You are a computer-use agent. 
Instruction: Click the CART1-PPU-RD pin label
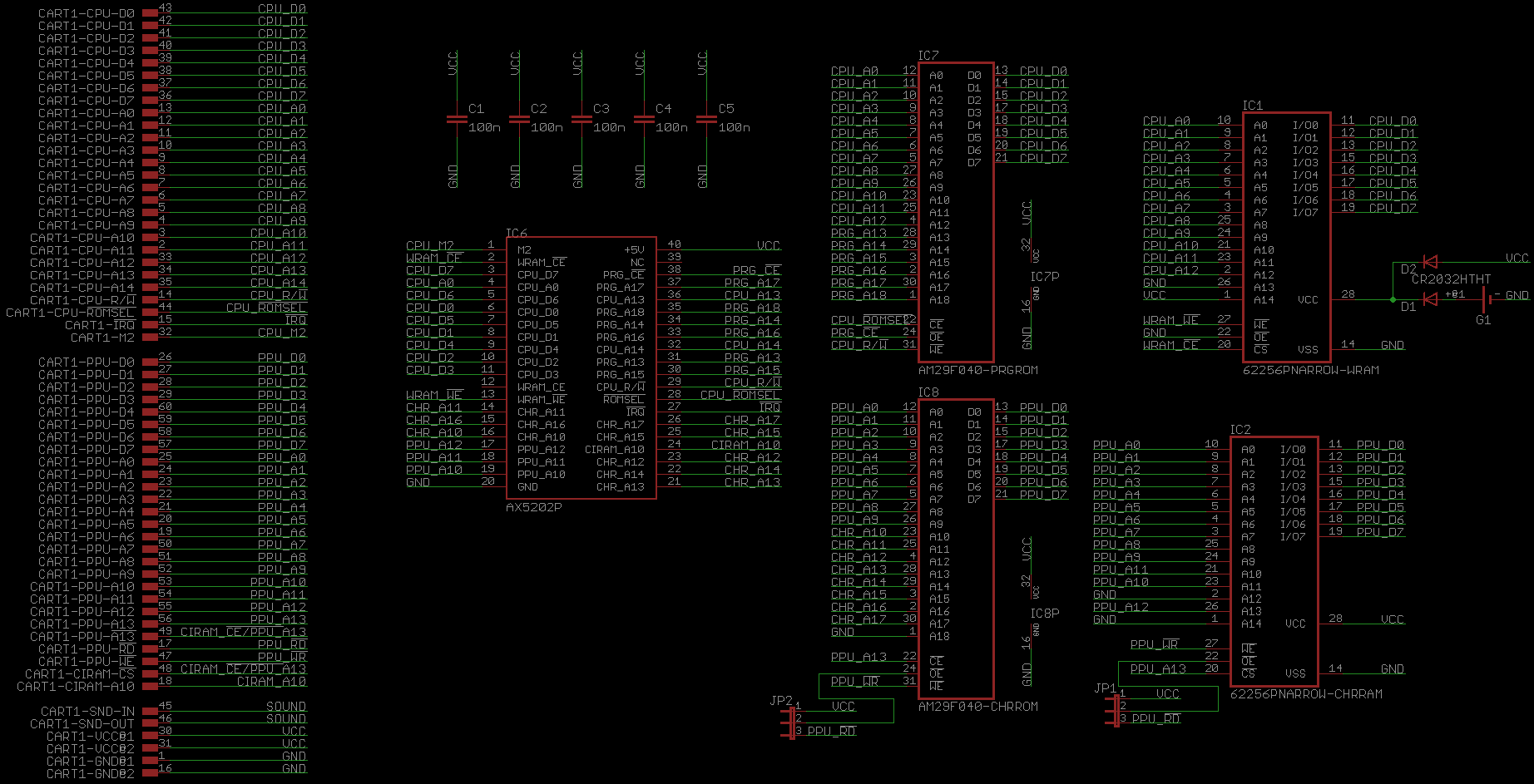tap(87, 649)
